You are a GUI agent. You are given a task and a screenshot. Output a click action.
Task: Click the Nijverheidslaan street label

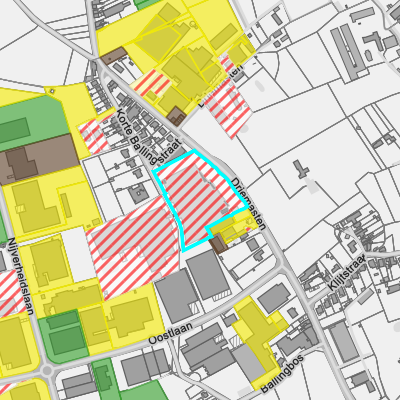click(21, 276)
